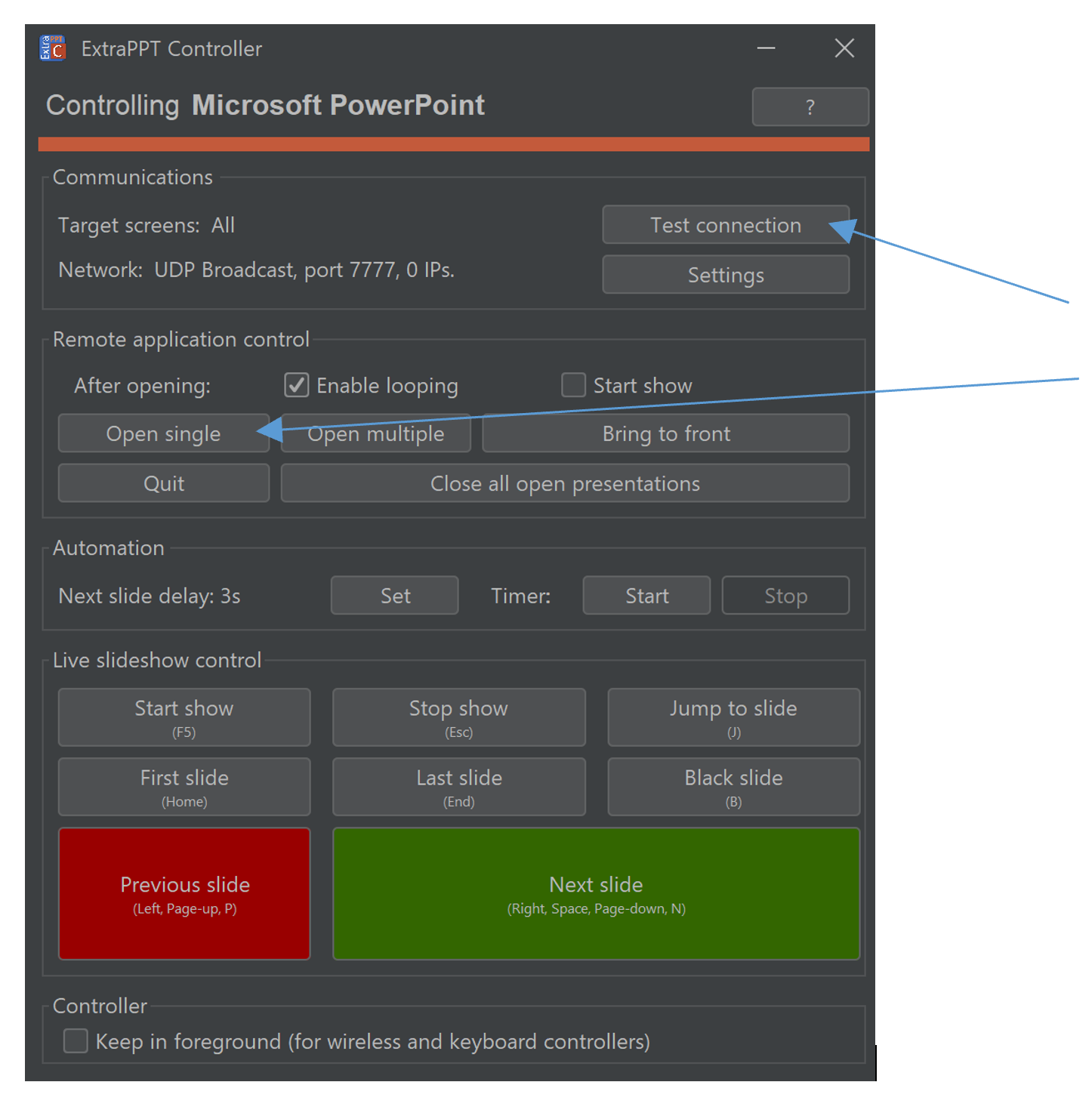Screen dimensions: 1092x1119
Task: Click the red Previous slide button
Action: [x=184, y=894]
